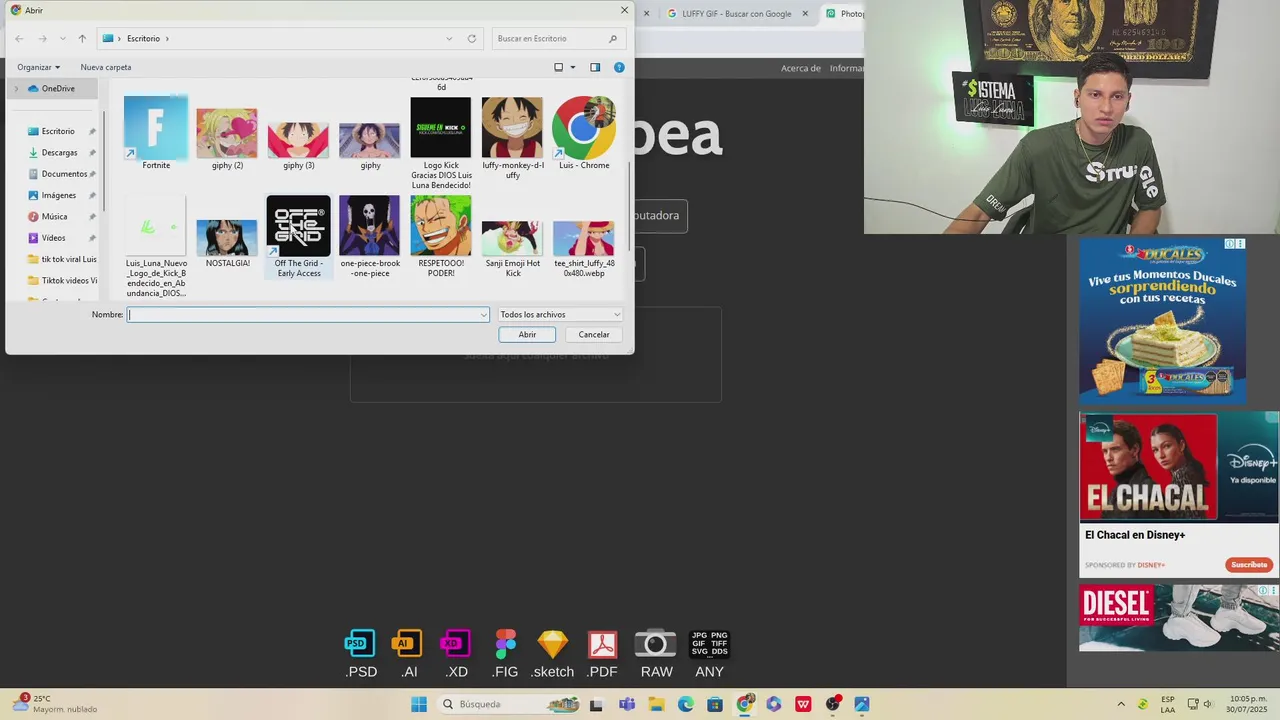Image resolution: width=1280 pixels, height=720 pixels.
Task: Click the .PDF format icon
Action: 602,654
